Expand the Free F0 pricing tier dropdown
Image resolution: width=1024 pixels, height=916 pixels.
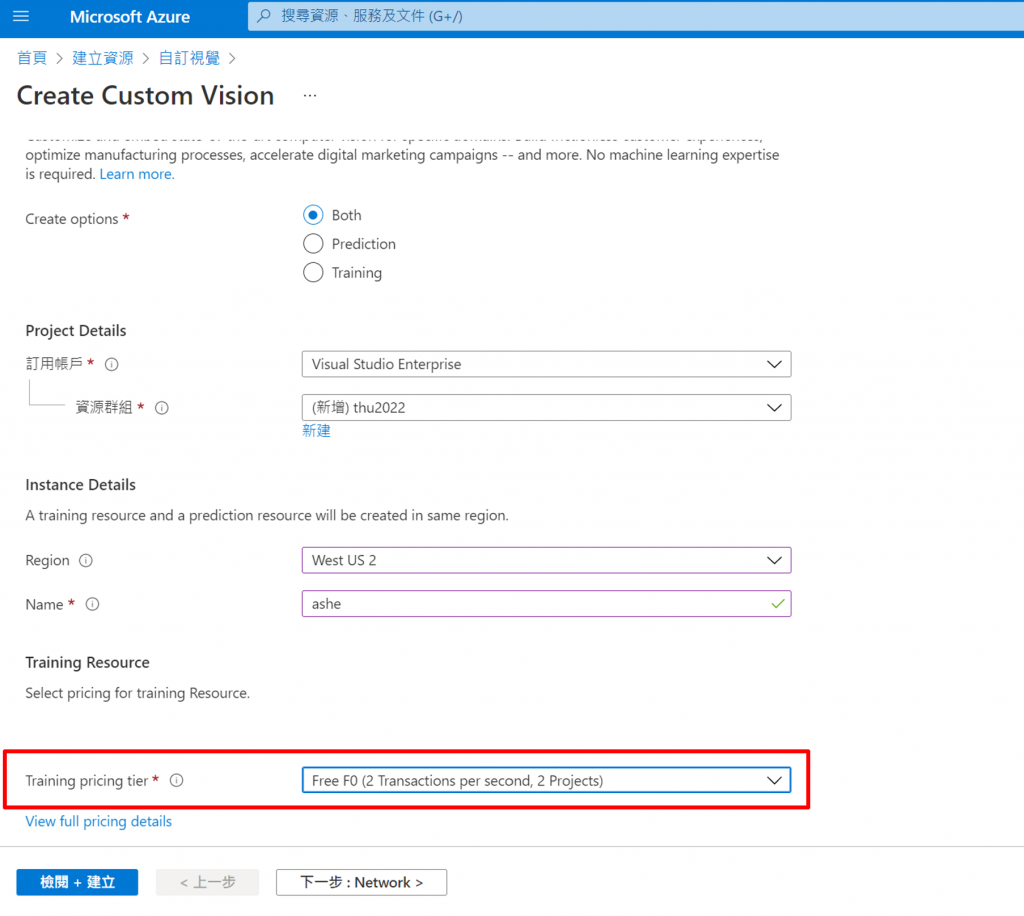(546, 781)
